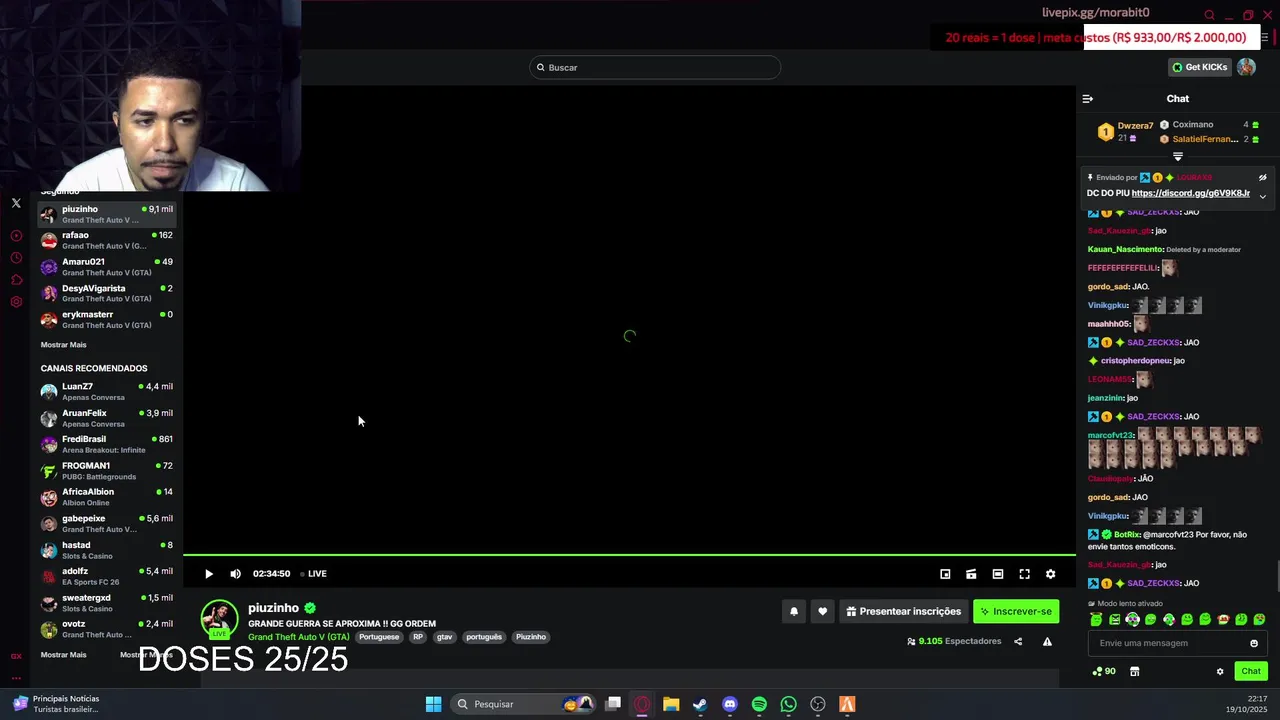
Task: Share the stream with the share icon
Action: tap(1018, 642)
